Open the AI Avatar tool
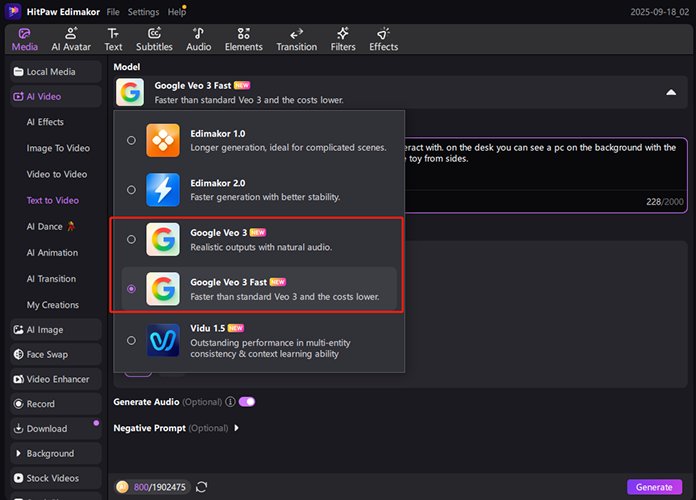This screenshot has height=500, width=696. (x=69, y=39)
